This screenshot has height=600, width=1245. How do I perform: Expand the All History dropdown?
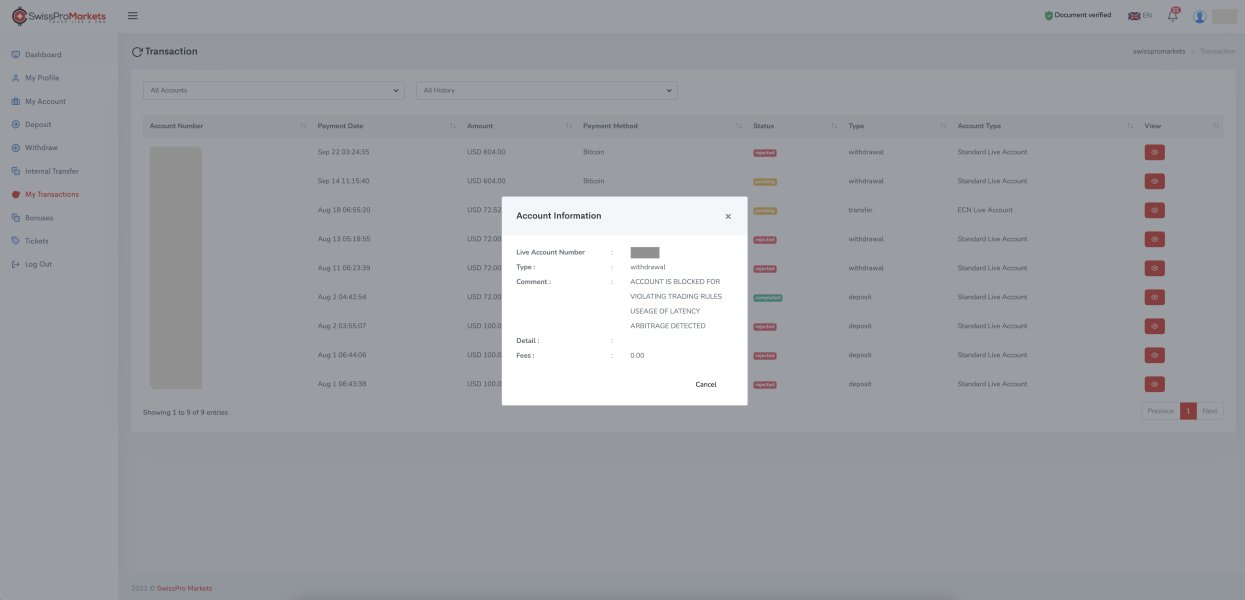(x=546, y=90)
